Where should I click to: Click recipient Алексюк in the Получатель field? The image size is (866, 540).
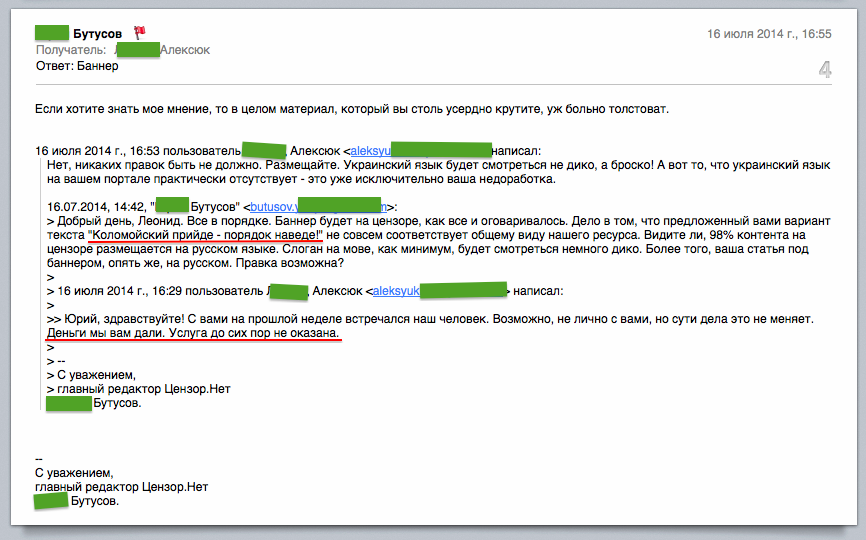(x=185, y=50)
